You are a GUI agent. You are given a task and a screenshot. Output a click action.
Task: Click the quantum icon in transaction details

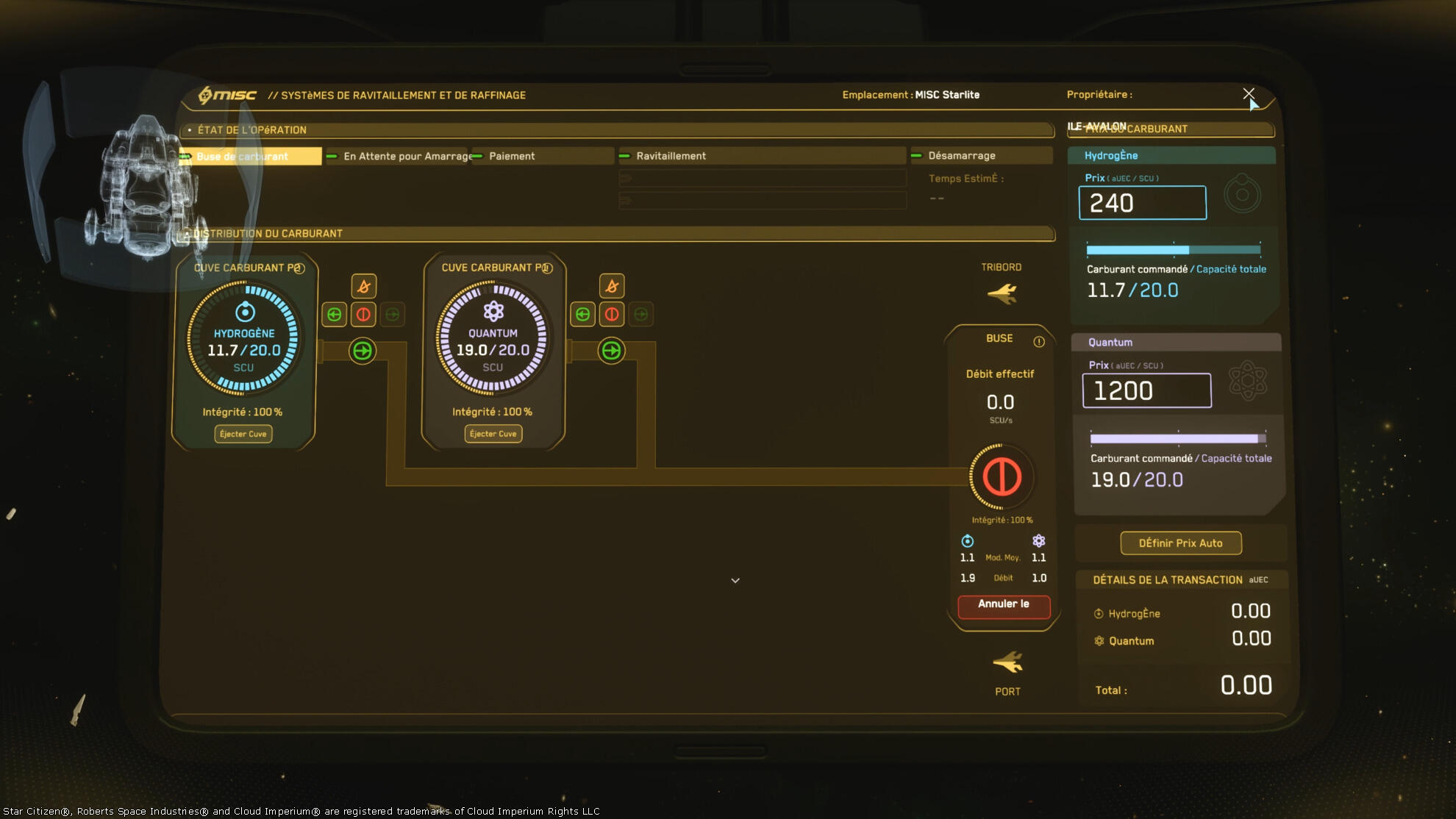[1099, 641]
